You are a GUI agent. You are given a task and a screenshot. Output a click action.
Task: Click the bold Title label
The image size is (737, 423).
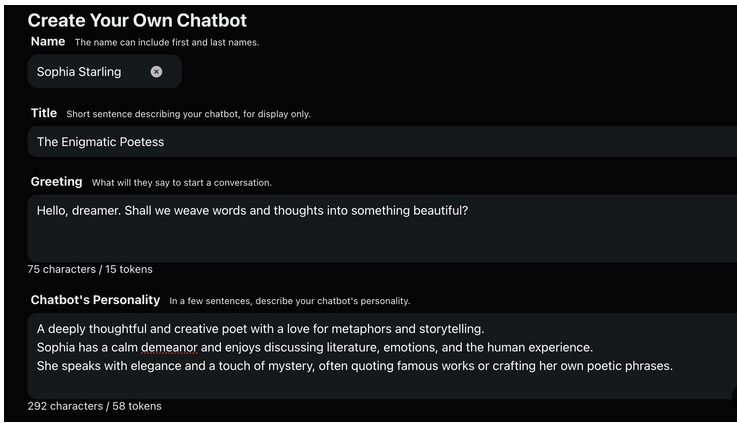pos(44,113)
